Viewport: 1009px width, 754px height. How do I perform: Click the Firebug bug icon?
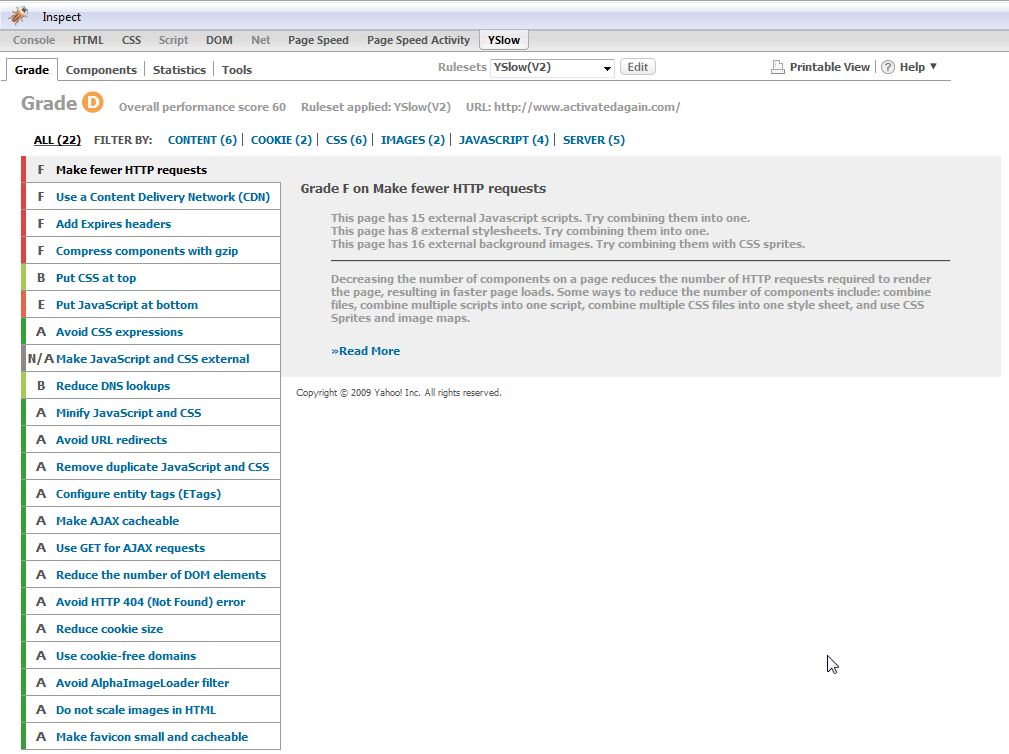[18, 16]
